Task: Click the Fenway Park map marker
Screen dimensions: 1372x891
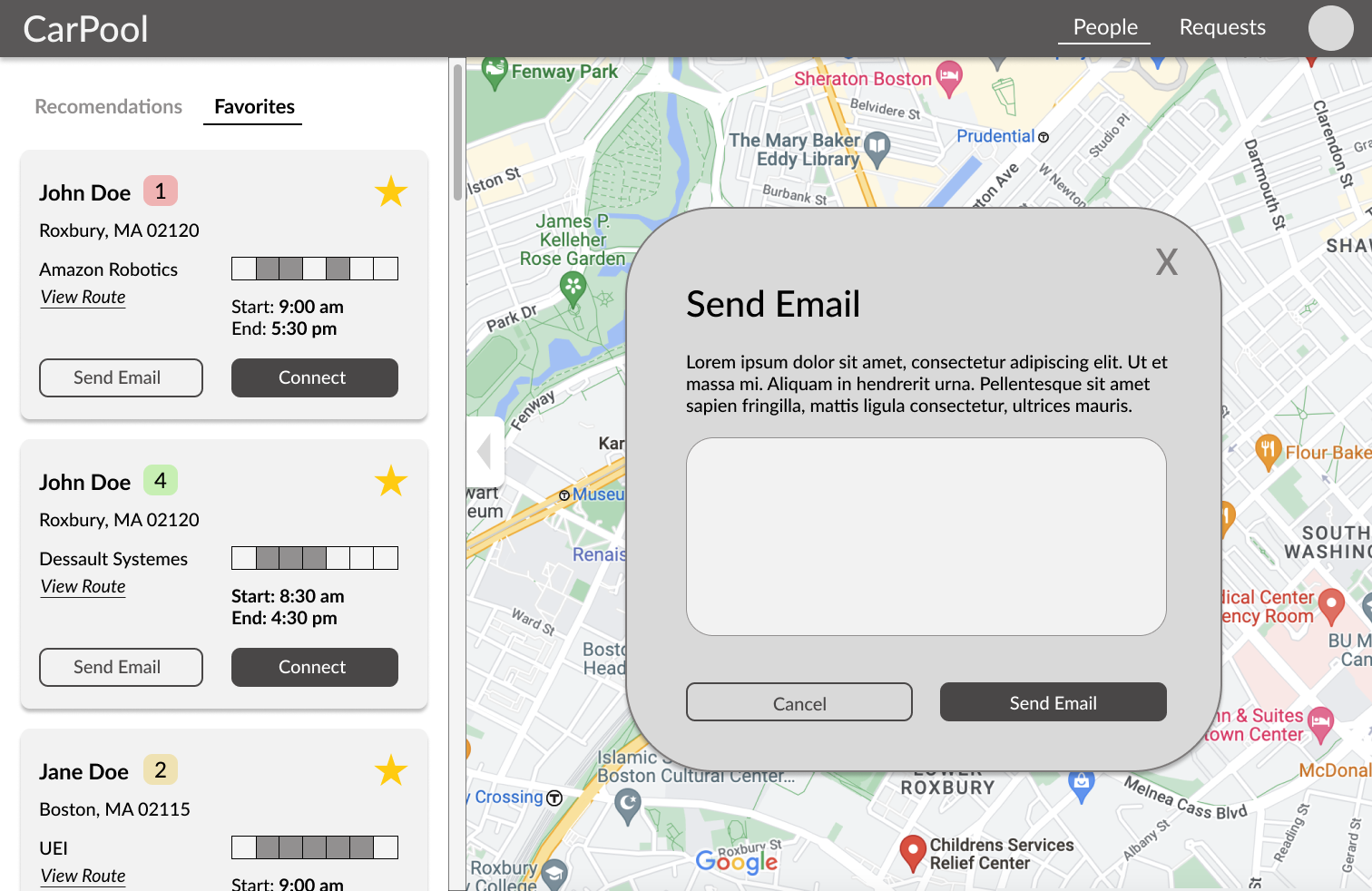Action: [x=495, y=73]
